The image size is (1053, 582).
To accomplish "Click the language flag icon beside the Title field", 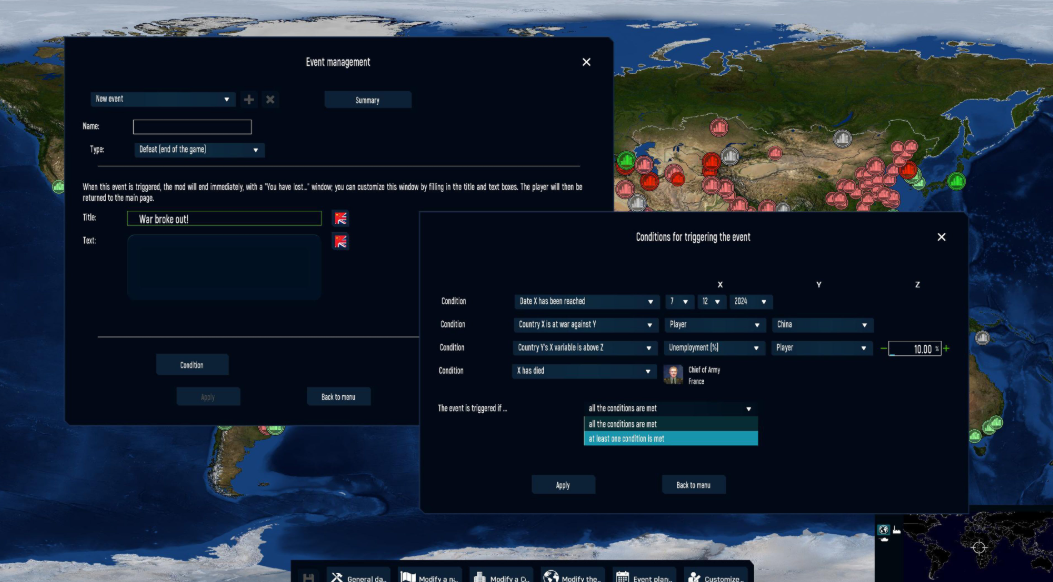I will pos(341,218).
